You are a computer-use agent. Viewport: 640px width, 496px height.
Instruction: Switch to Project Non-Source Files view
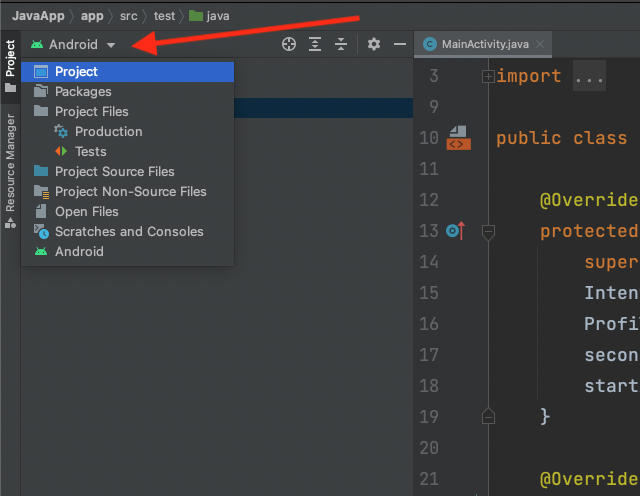(127, 191)
